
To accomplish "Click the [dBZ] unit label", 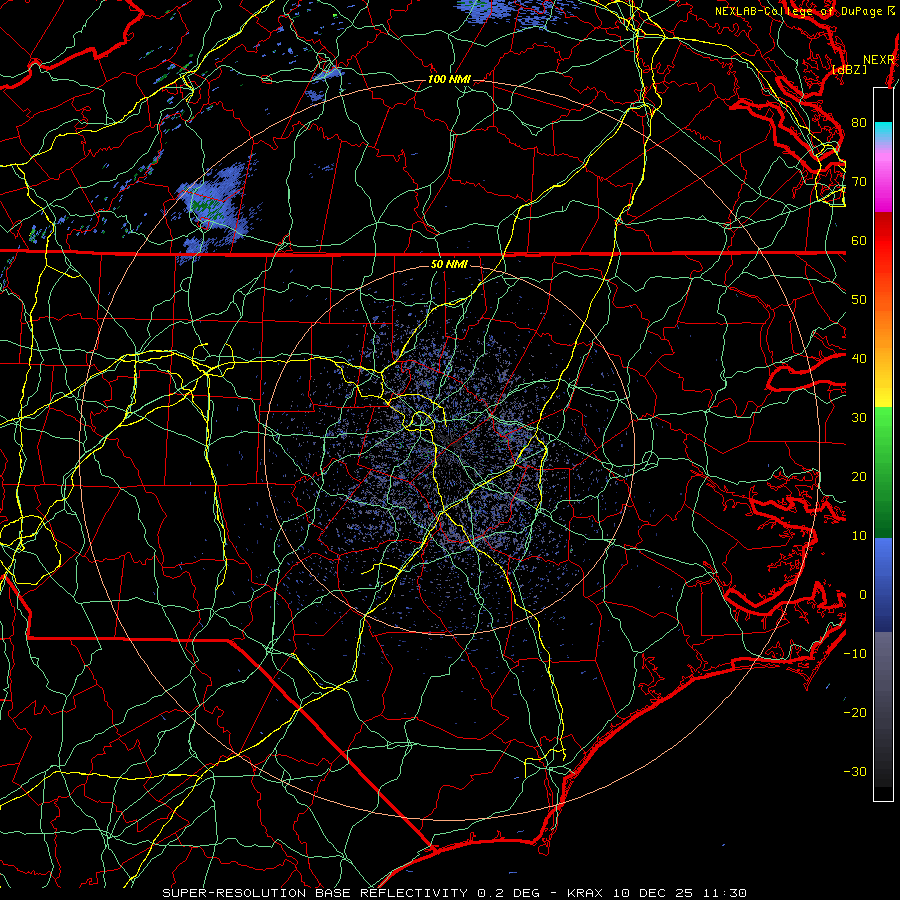I will point(849,69).
